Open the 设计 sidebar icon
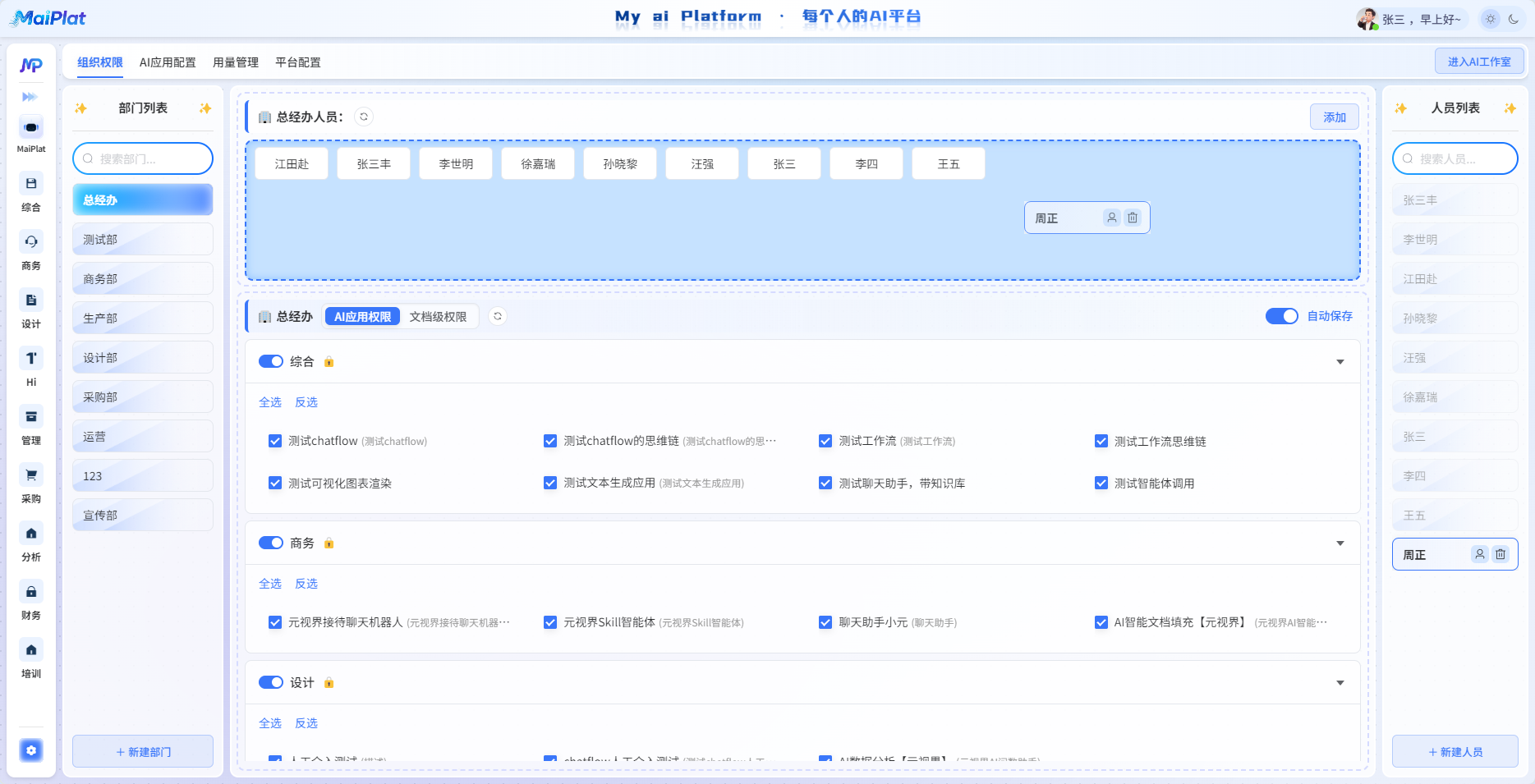1535x784 pixels. pos(31,300)
